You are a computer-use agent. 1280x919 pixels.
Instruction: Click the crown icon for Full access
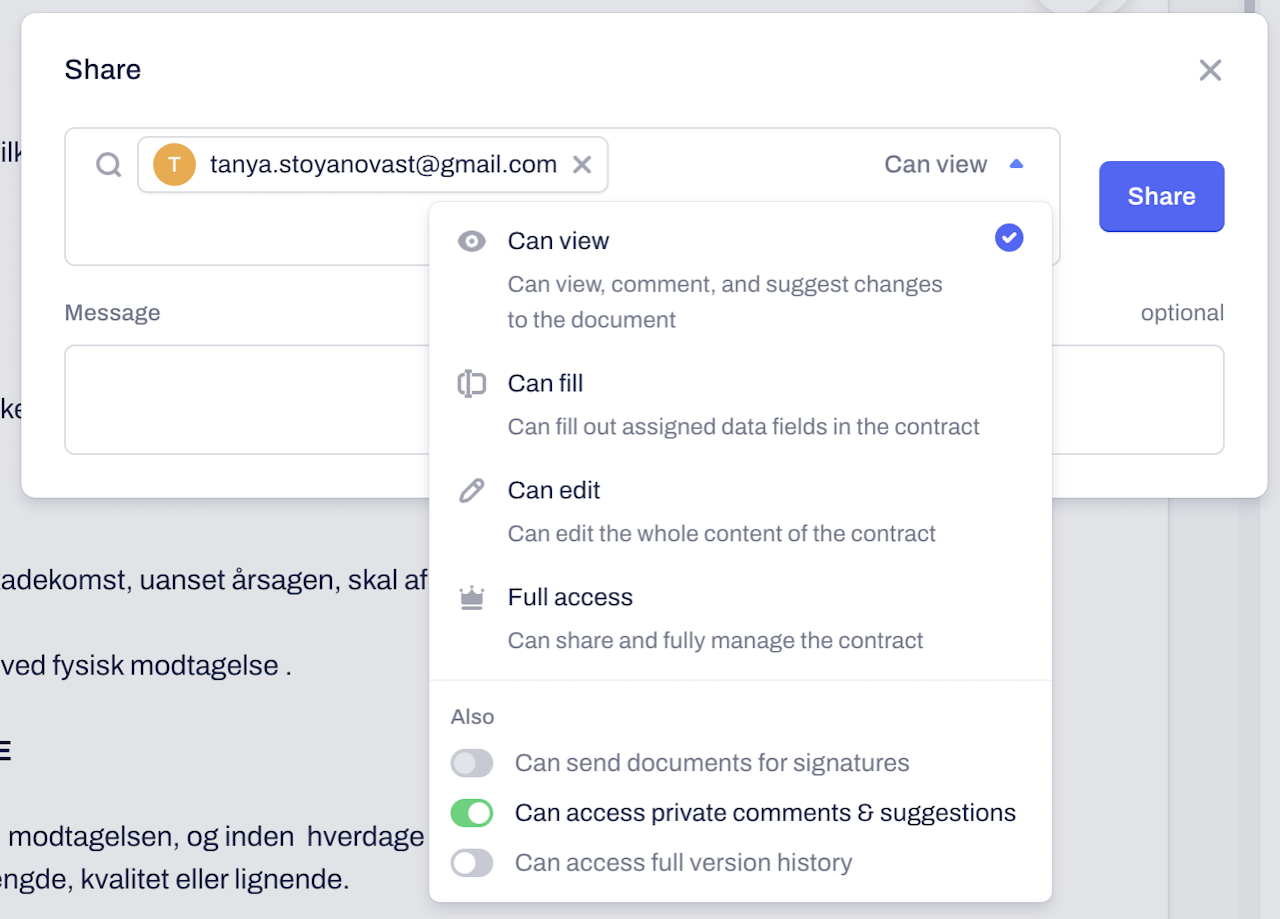click(x=471, y=598)
